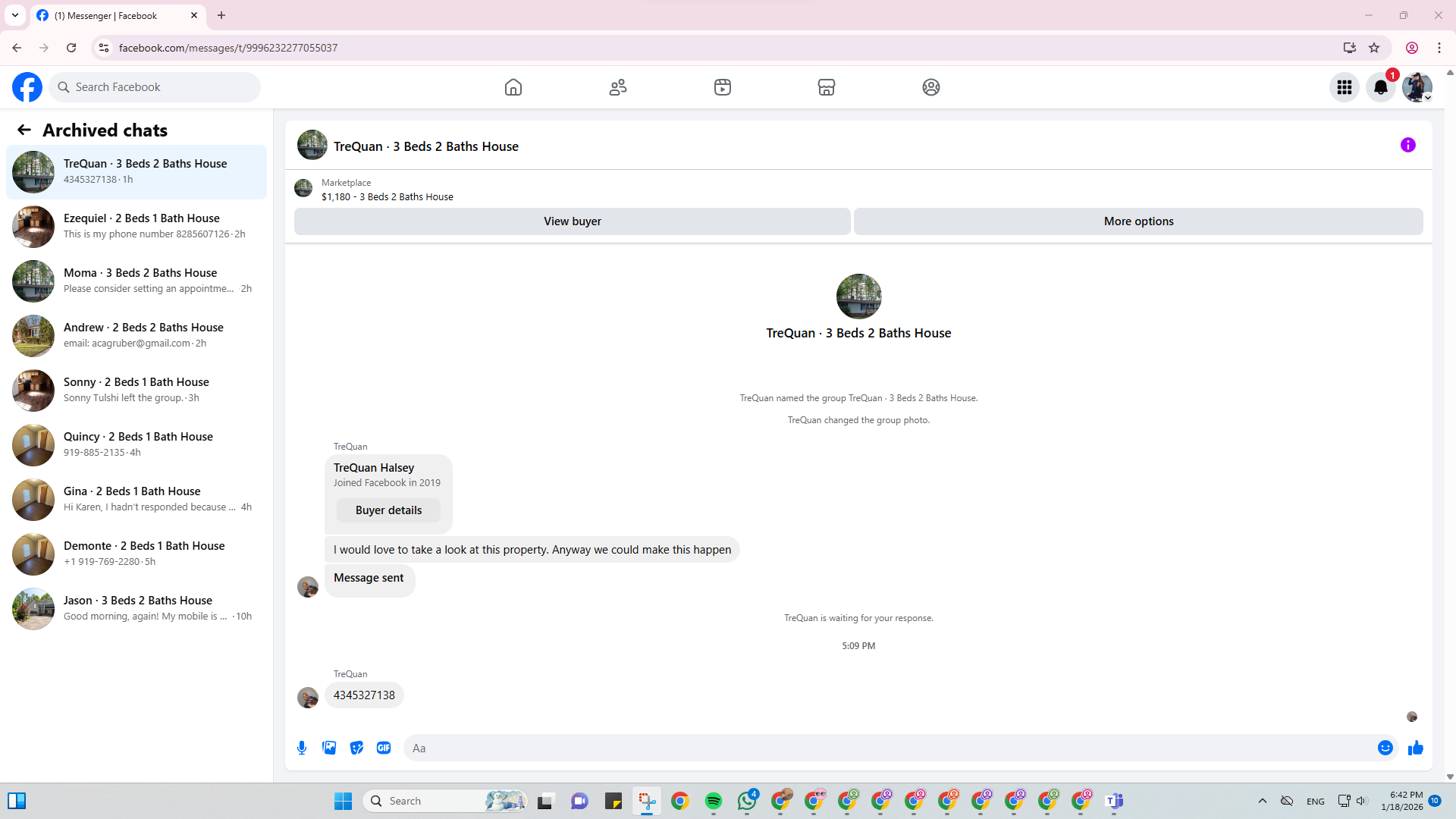Switch to the Marketplace tab
The image size is (1456, 819).
(826, 87)
